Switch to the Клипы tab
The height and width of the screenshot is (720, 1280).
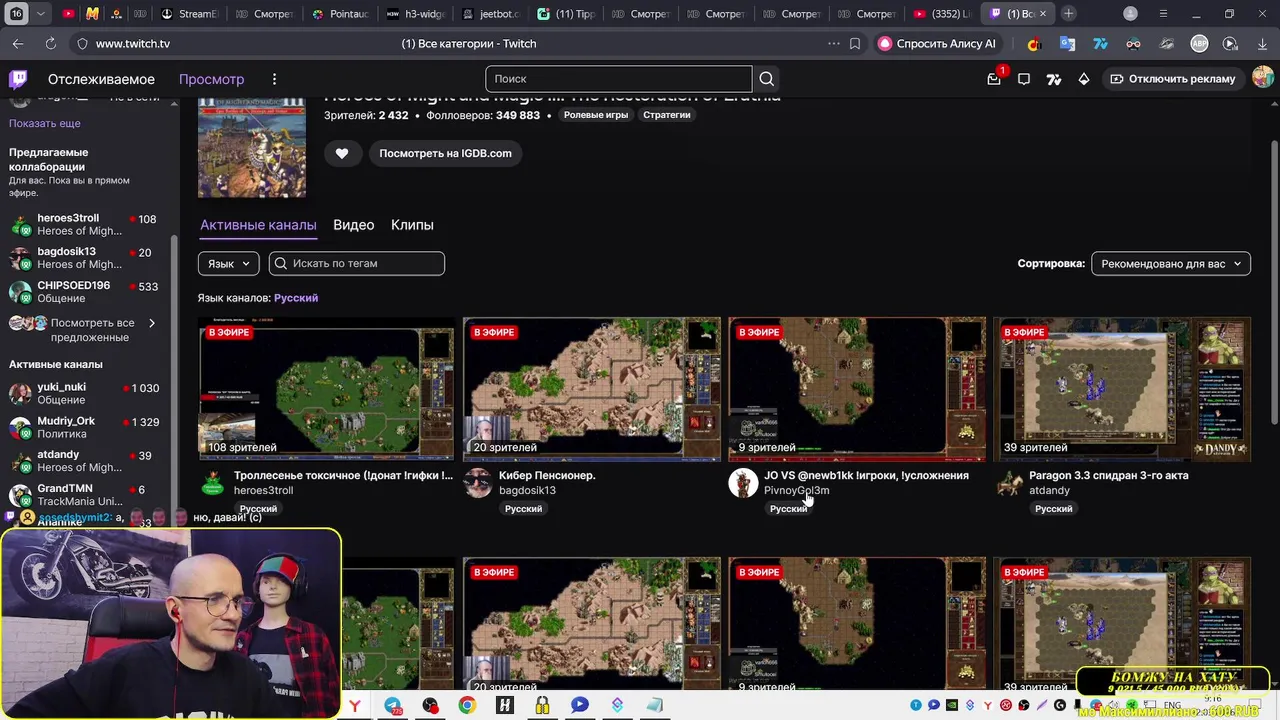pyautogui.click(x=412, y=225)
